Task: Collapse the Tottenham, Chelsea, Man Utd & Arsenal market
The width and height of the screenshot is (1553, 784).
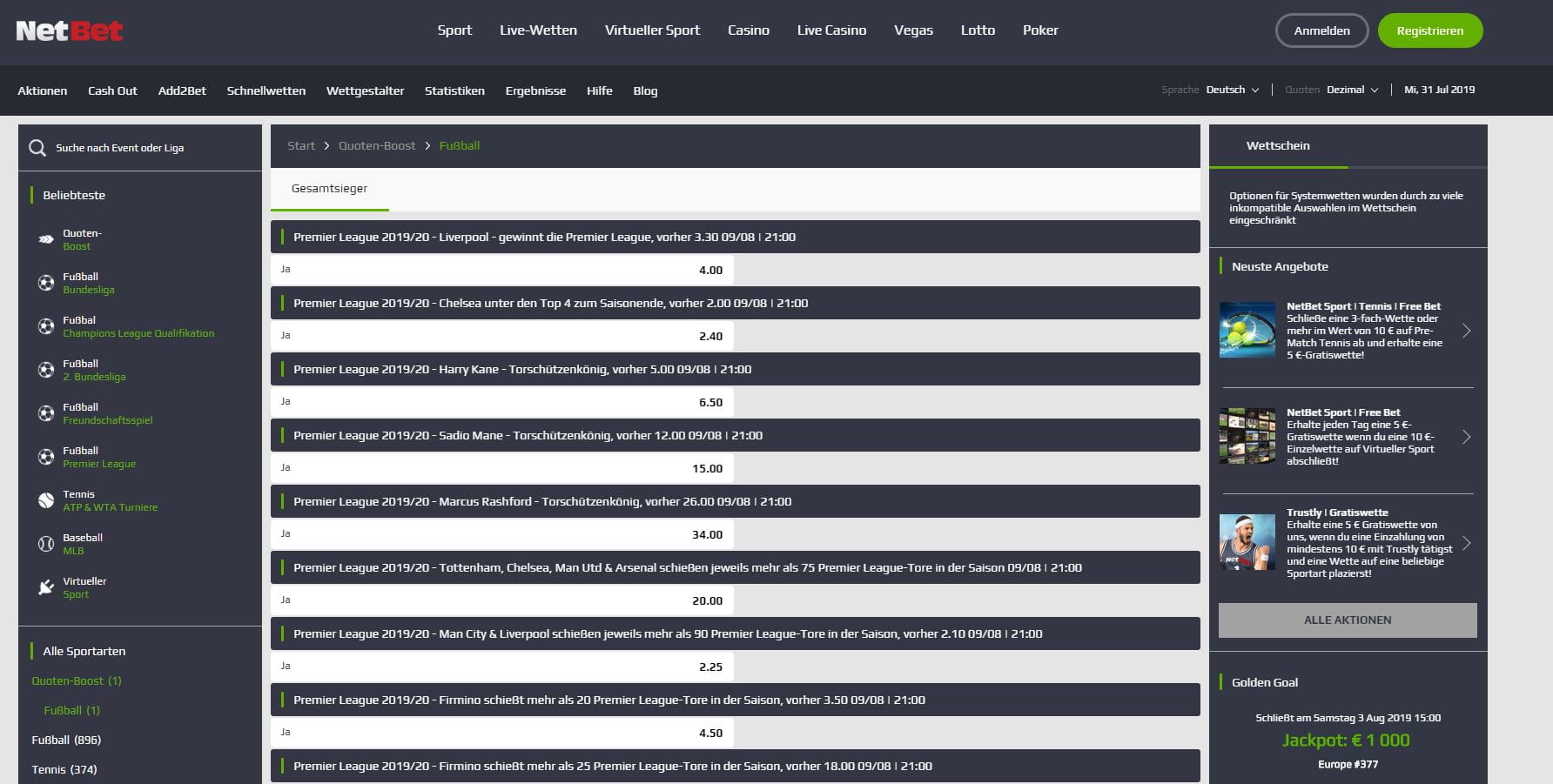Action: point(735,567)
